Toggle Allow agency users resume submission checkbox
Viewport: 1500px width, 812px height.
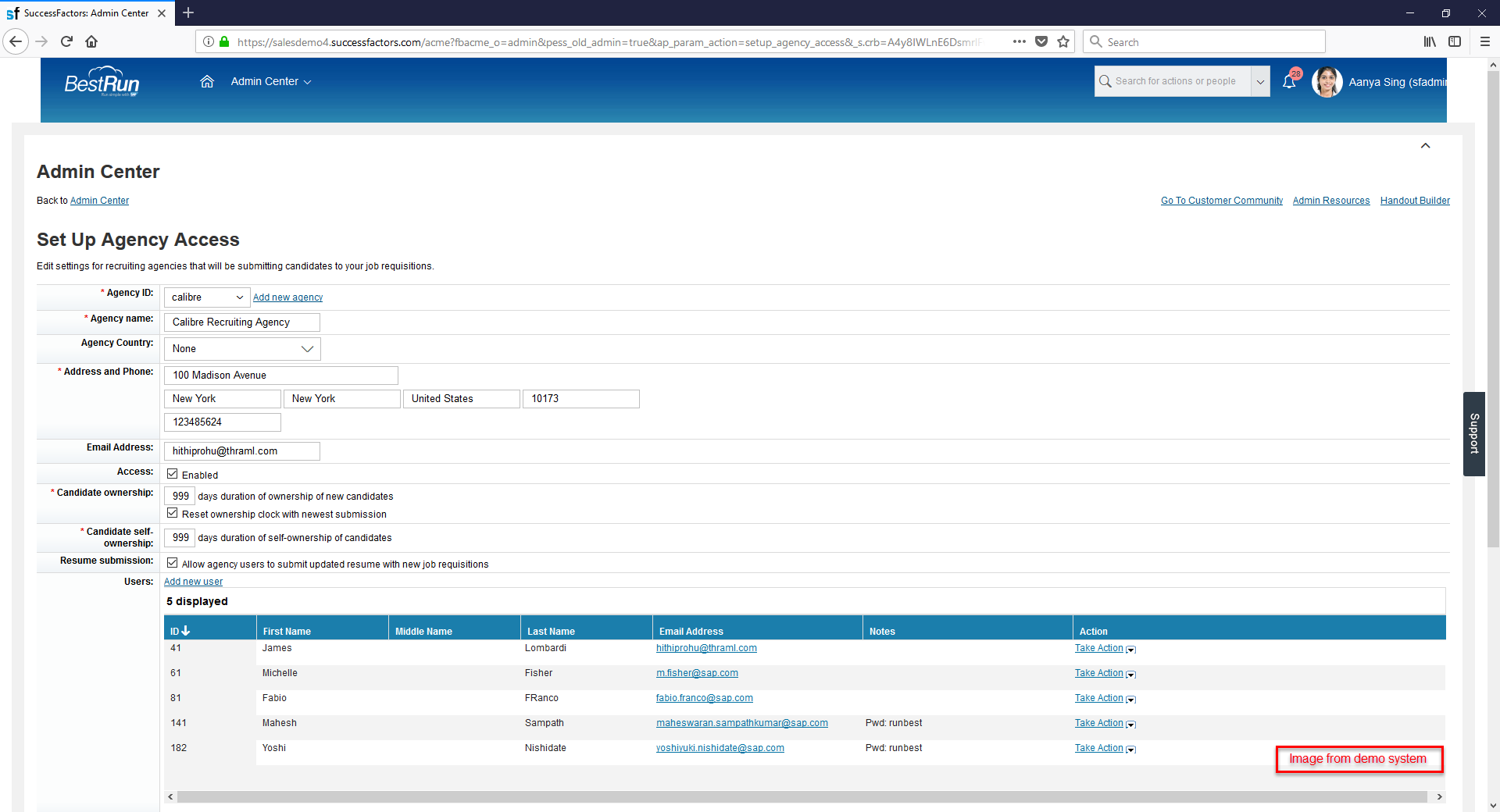(173, 563)
